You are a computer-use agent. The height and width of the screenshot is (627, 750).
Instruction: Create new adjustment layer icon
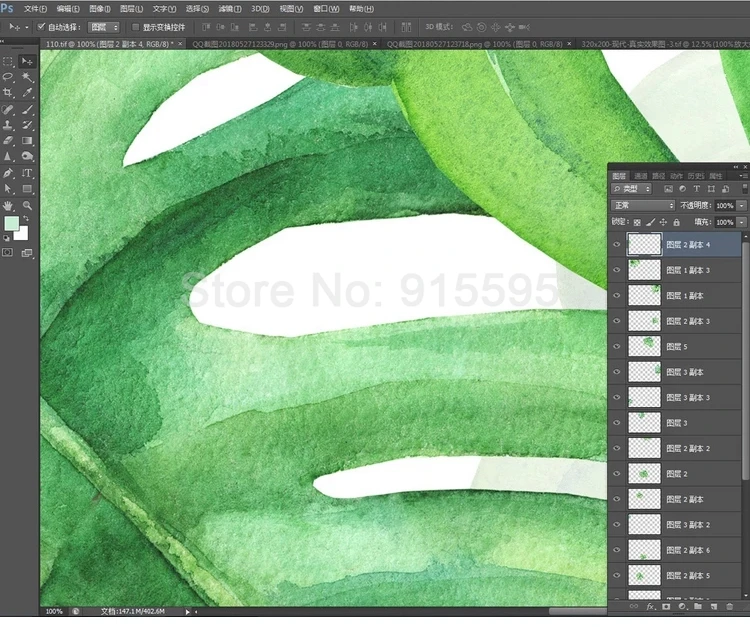pyautogui.click(x=682, y=606)
